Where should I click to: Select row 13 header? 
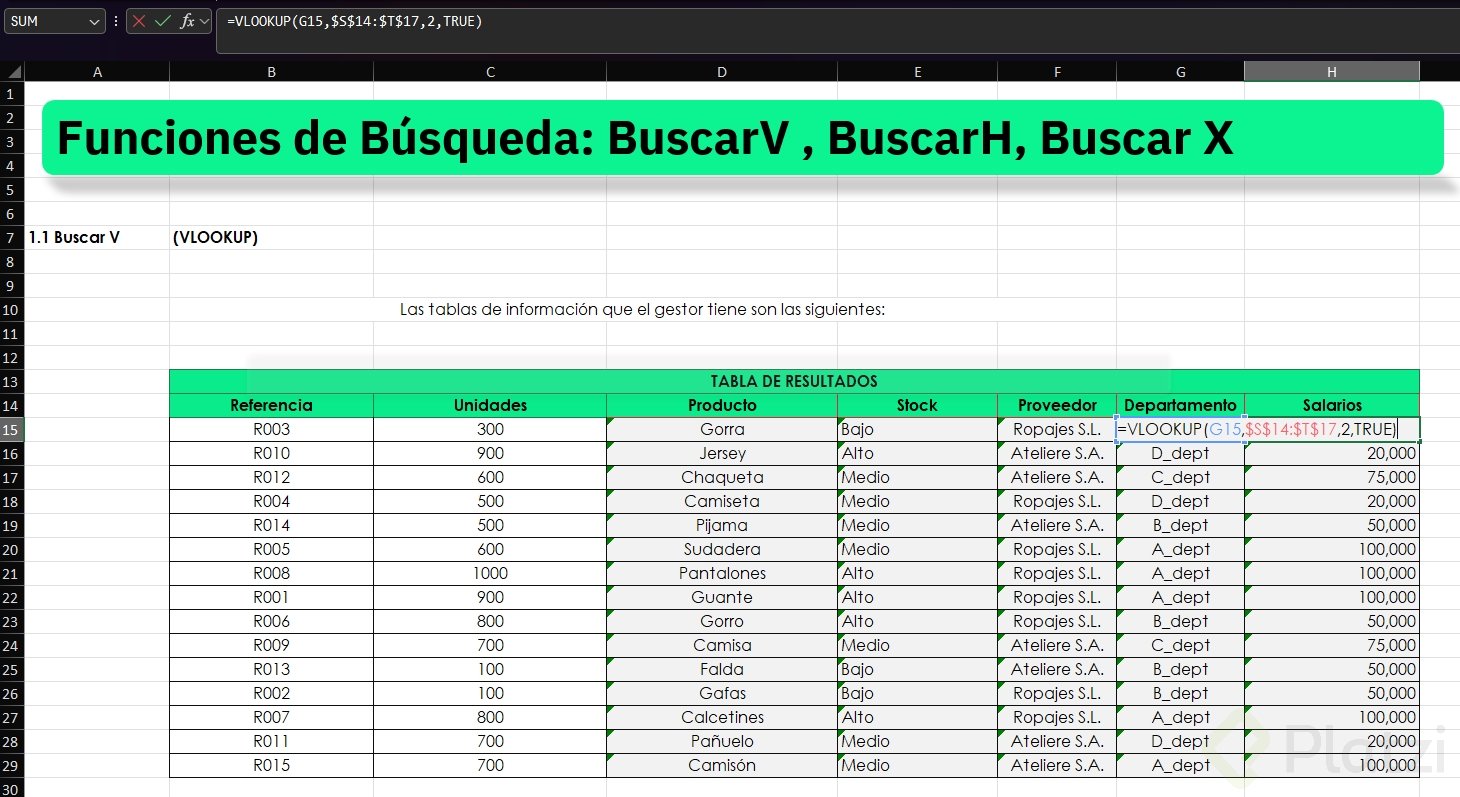(x=12, y=381)
